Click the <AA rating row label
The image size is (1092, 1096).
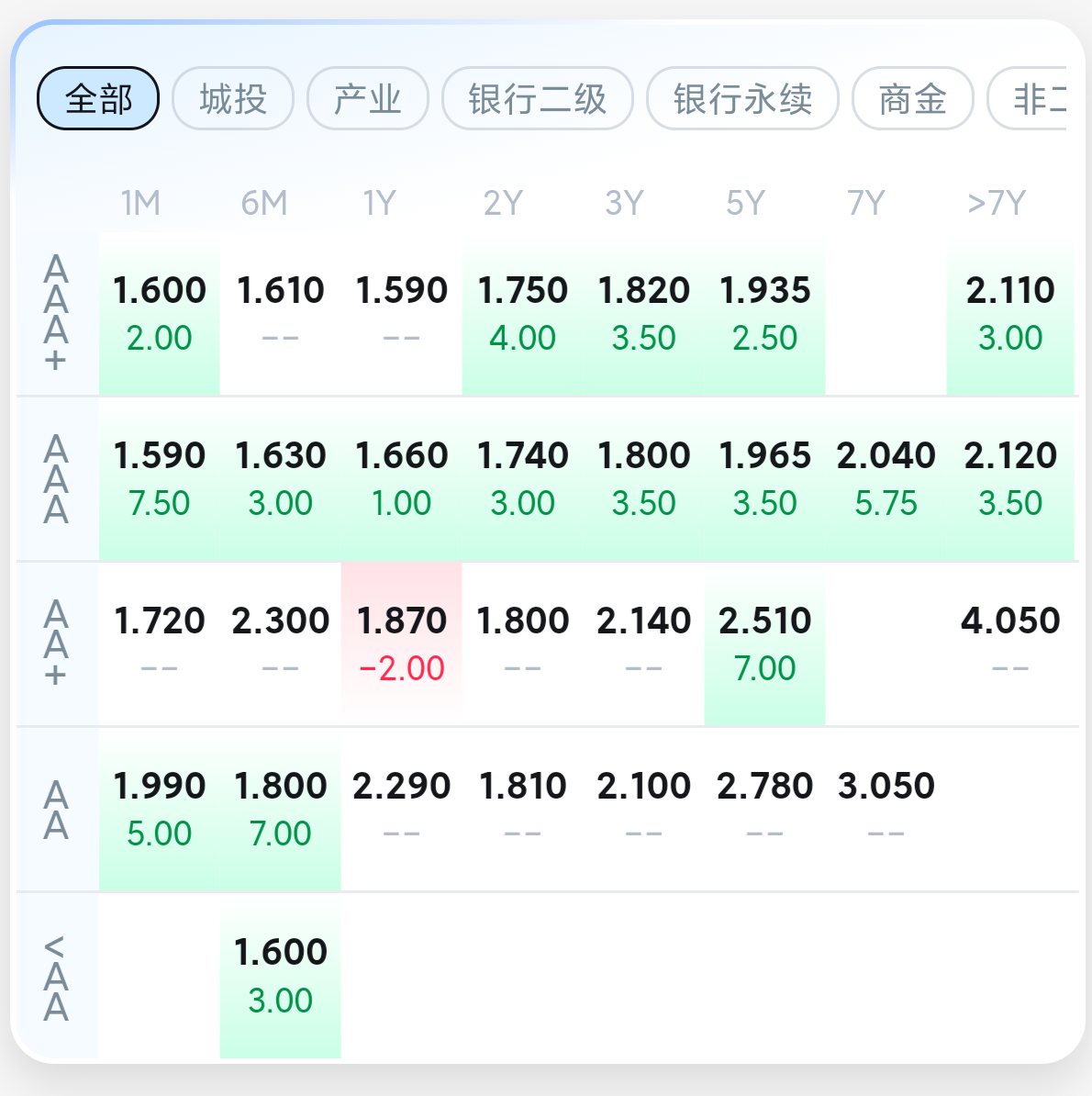pyautogui.click(x=56, y=979)
